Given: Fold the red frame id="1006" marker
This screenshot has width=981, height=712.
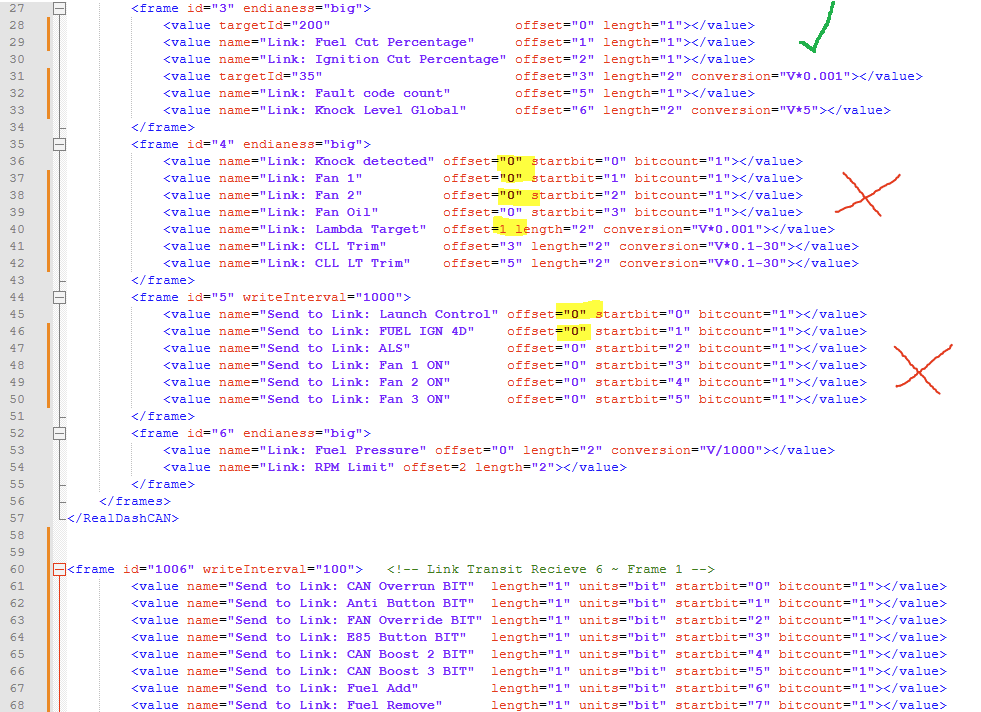Looking at the screenshot, I should pyautogui.click(x=59, y=569).
